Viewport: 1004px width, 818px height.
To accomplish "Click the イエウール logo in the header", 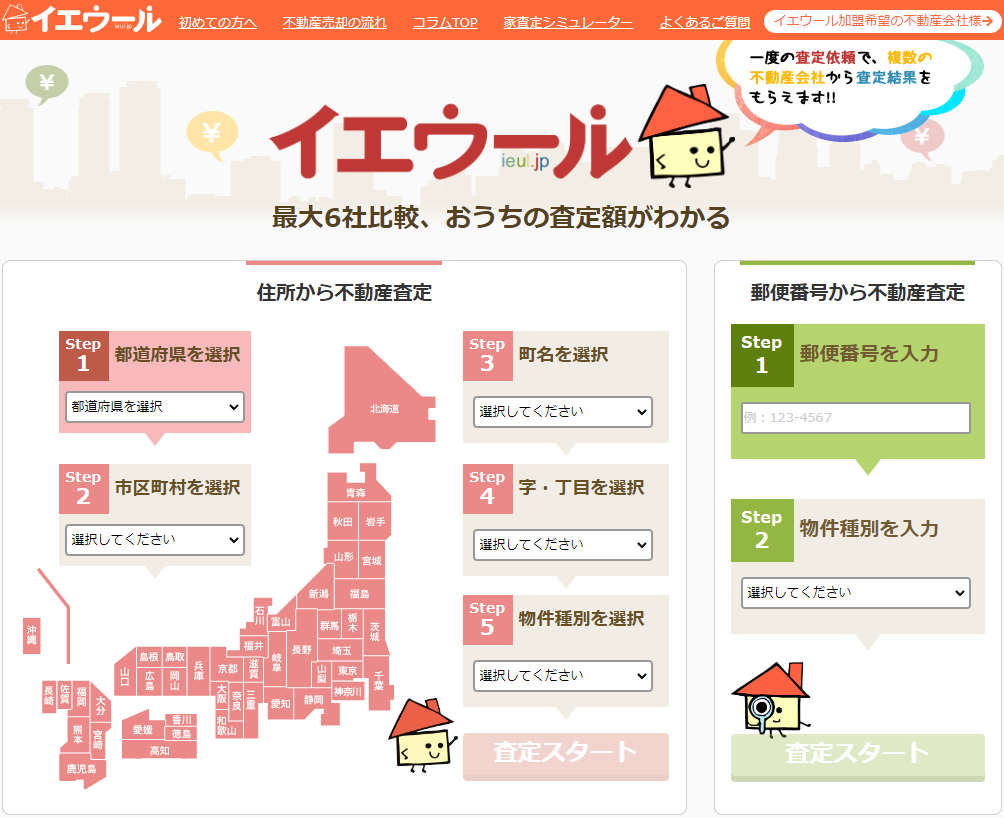I will (x=82, y=19).
